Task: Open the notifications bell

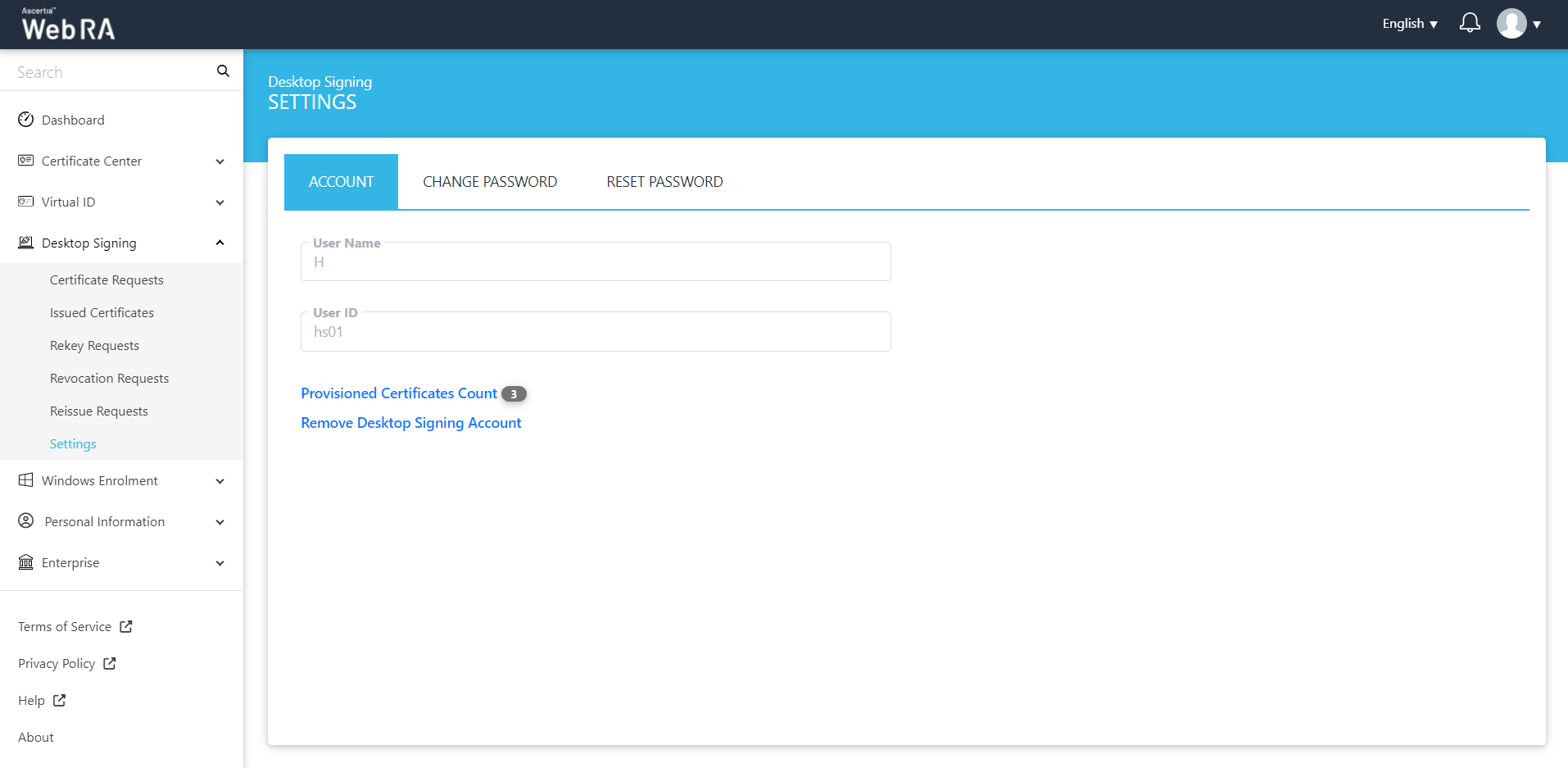Action: 1470,23
